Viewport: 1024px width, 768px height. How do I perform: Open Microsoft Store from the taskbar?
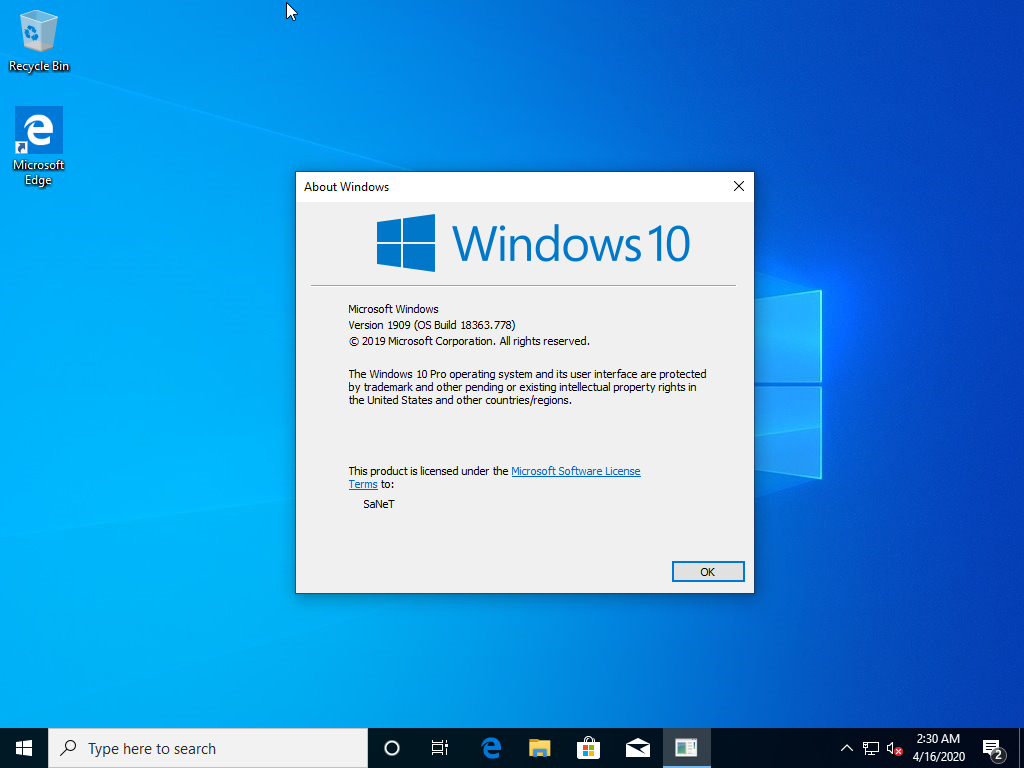click(588, 748)
